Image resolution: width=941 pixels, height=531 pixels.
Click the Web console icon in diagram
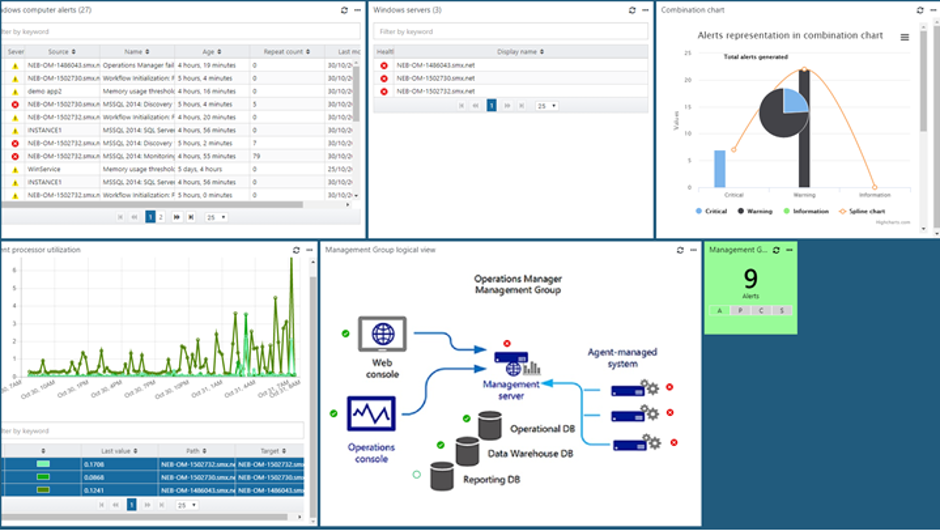pyautogui.click(x=382, y=335)
